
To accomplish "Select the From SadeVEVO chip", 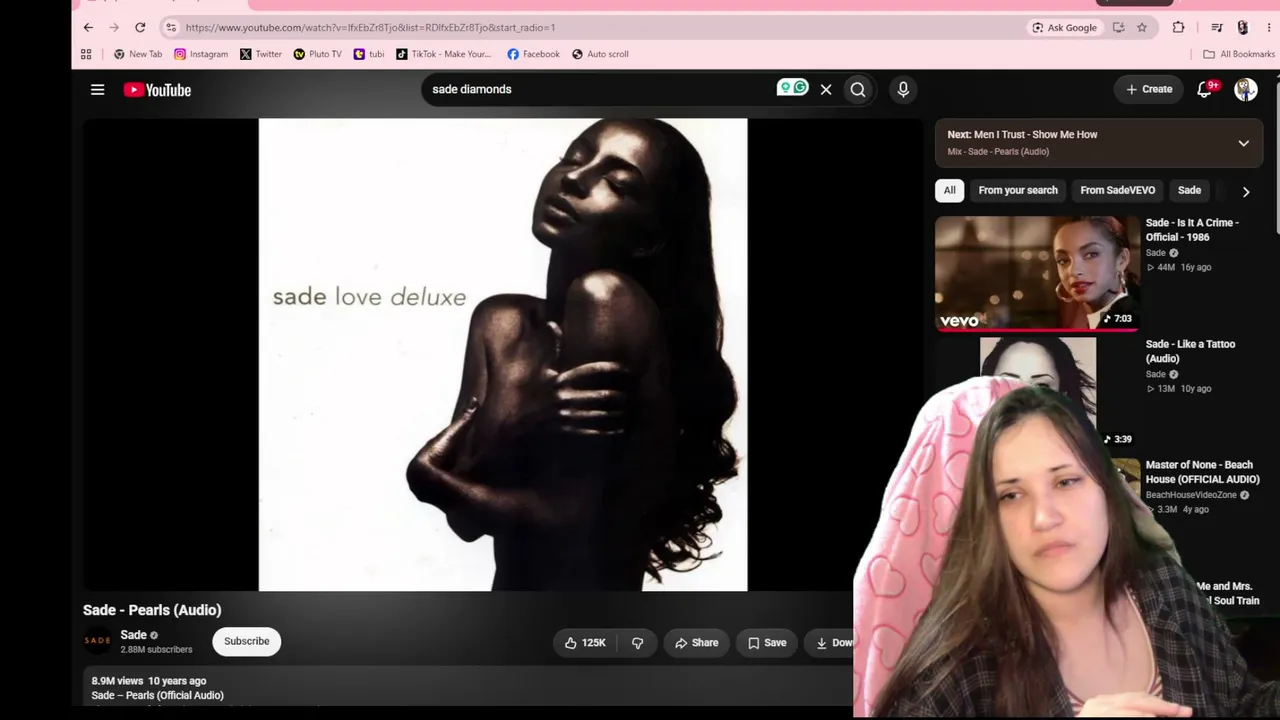I will point(1118,190).
